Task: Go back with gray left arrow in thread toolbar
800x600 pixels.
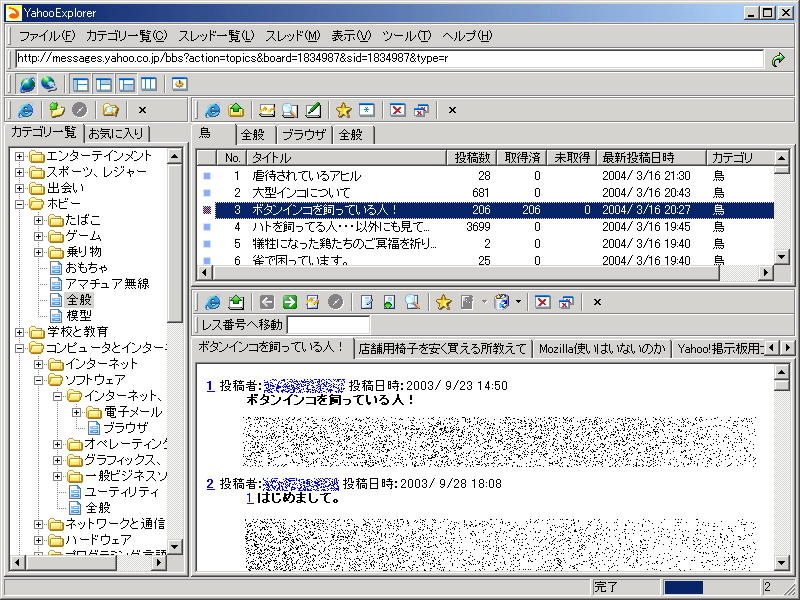Action: 267,302
